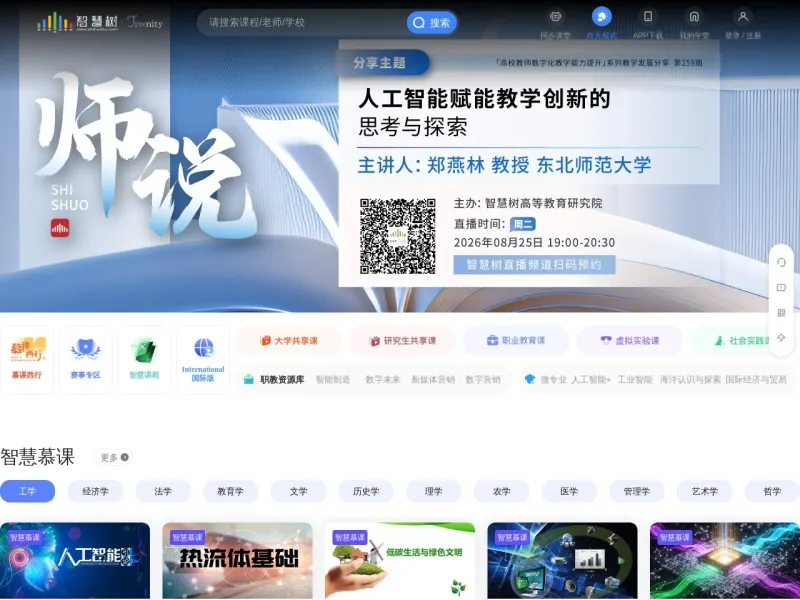800x600 pixels.
Task: Open 大学共享课 category
Action: (x=289, y=341)
